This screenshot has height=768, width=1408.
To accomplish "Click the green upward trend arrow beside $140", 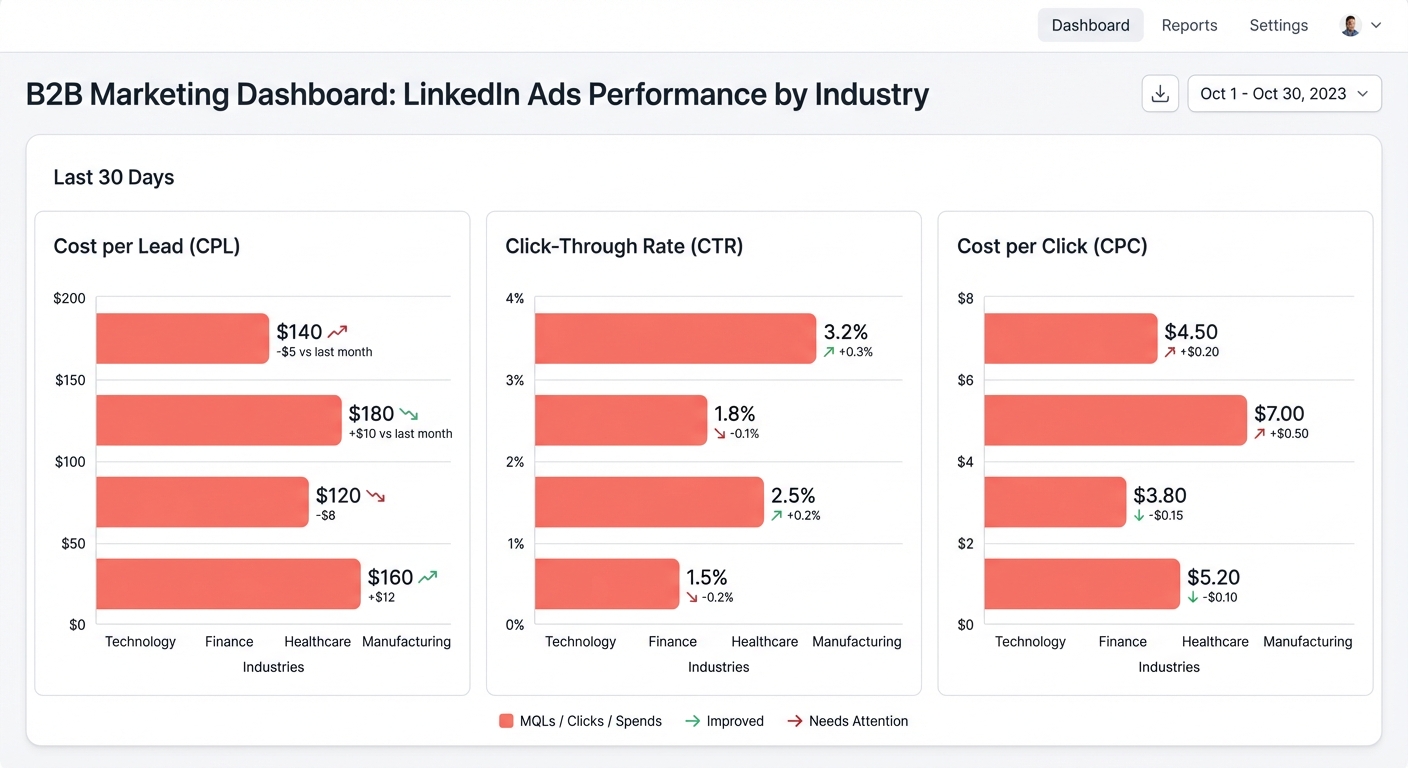I will point(337,329).
